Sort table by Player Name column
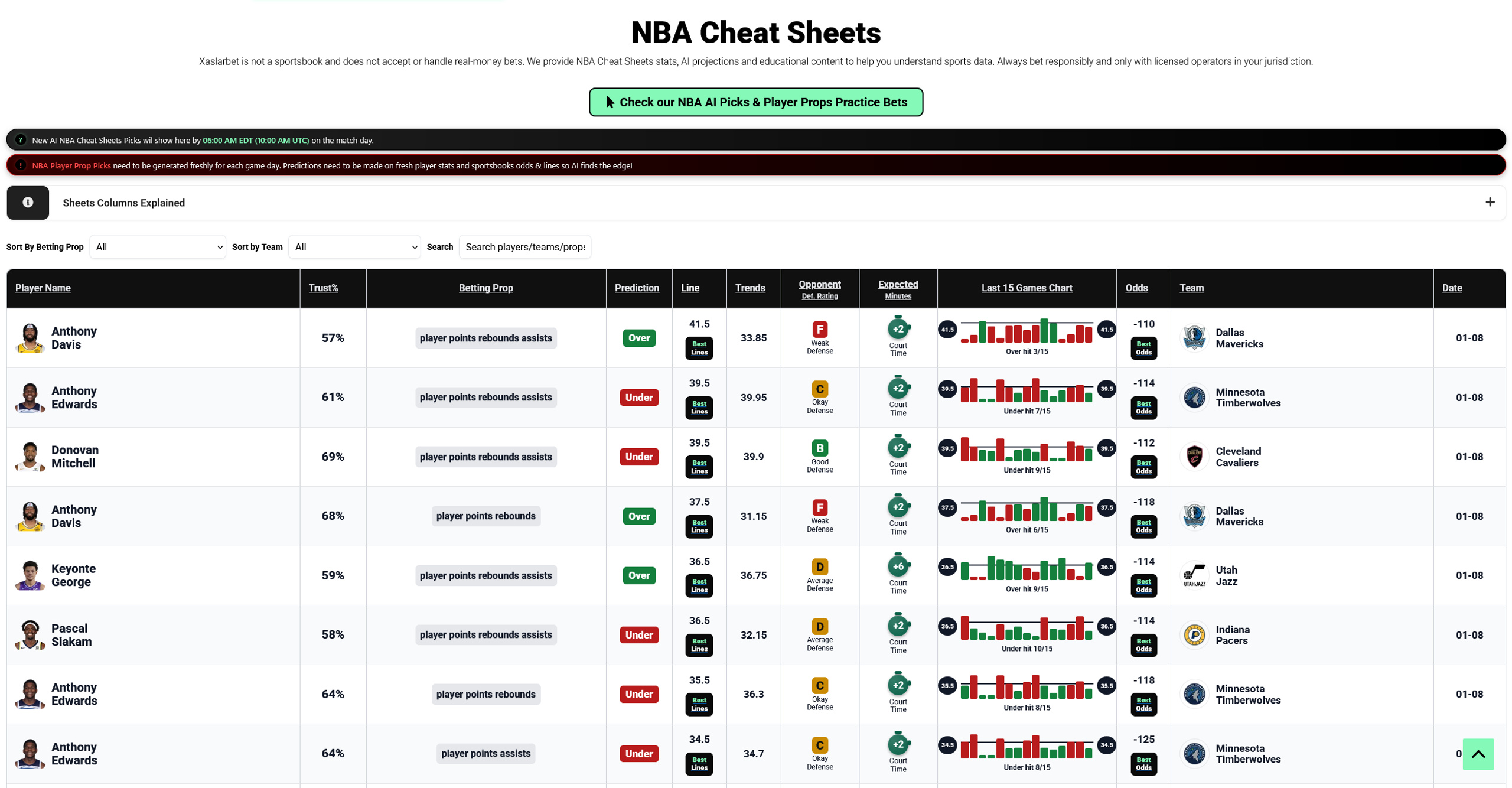 pyautogui.click(x=43, y=288)
